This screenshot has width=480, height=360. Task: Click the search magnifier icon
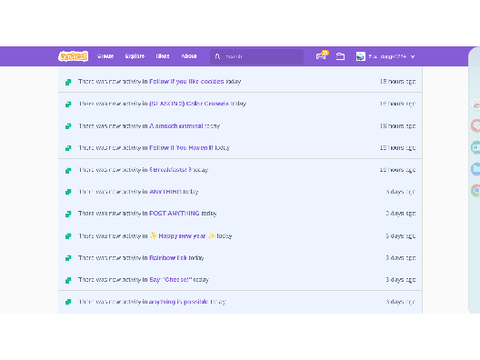(x=217, y=56)
